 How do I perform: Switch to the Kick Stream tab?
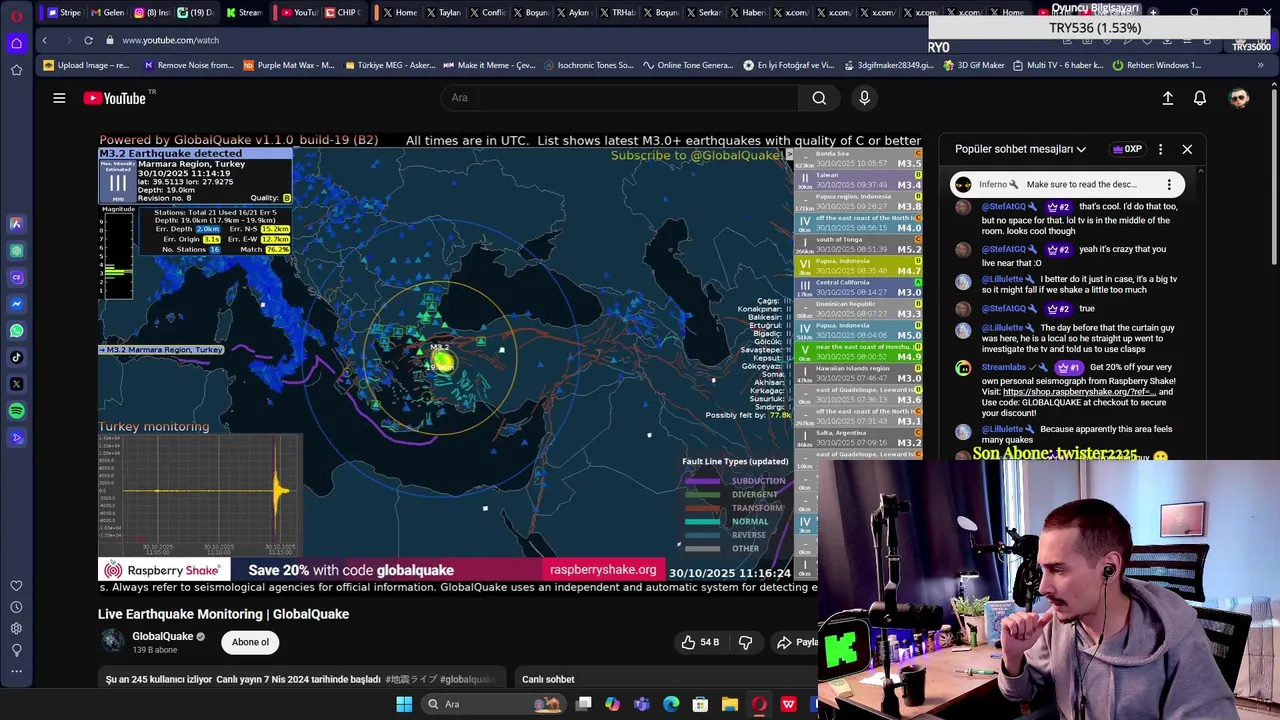(243, 13)
